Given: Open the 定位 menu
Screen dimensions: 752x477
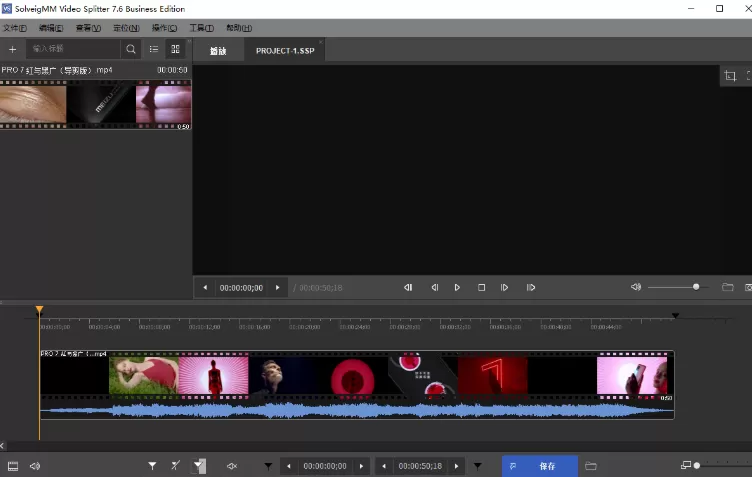Looking at the screenshot, I should point(126,28).
